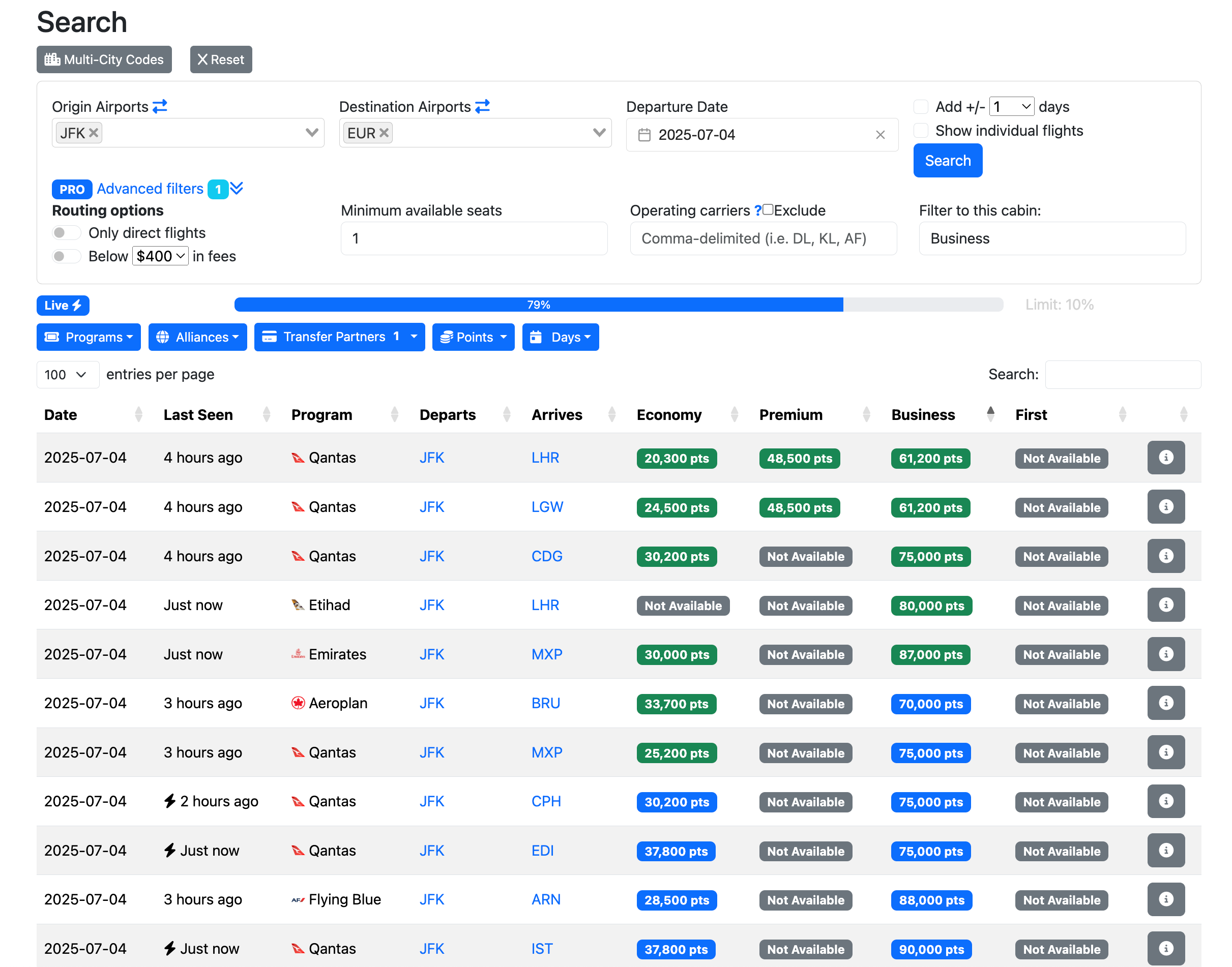Change the 100 entries per page dropdown
The image size is (1232, 967).
(68, 374)
